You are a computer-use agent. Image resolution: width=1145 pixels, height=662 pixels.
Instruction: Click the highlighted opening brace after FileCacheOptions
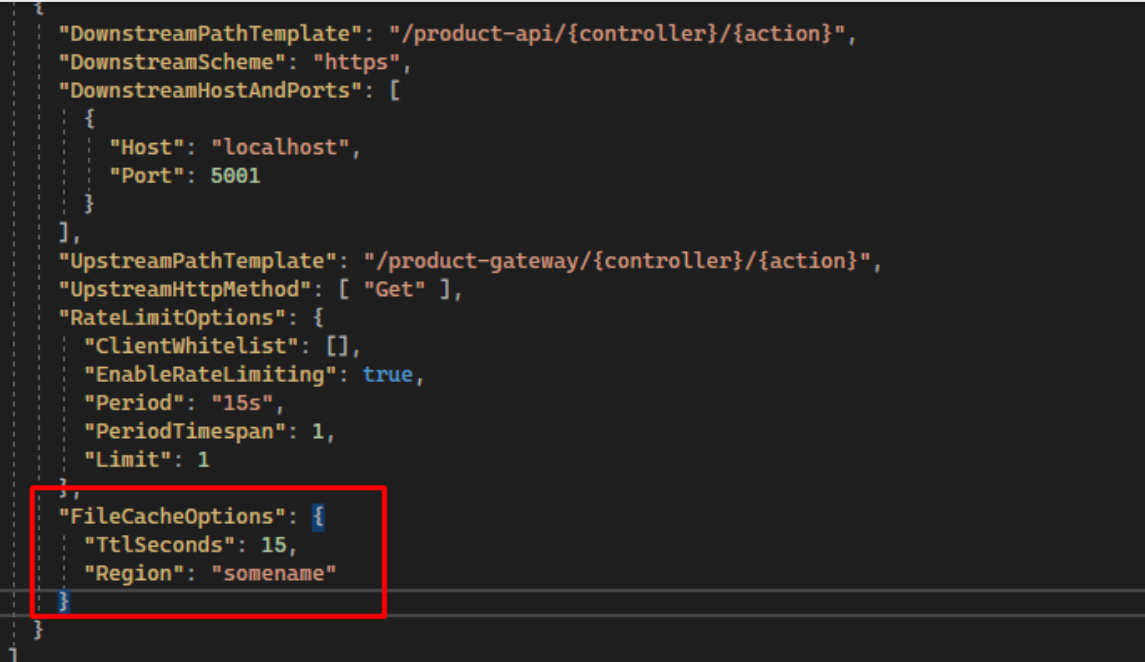(318, 517)
